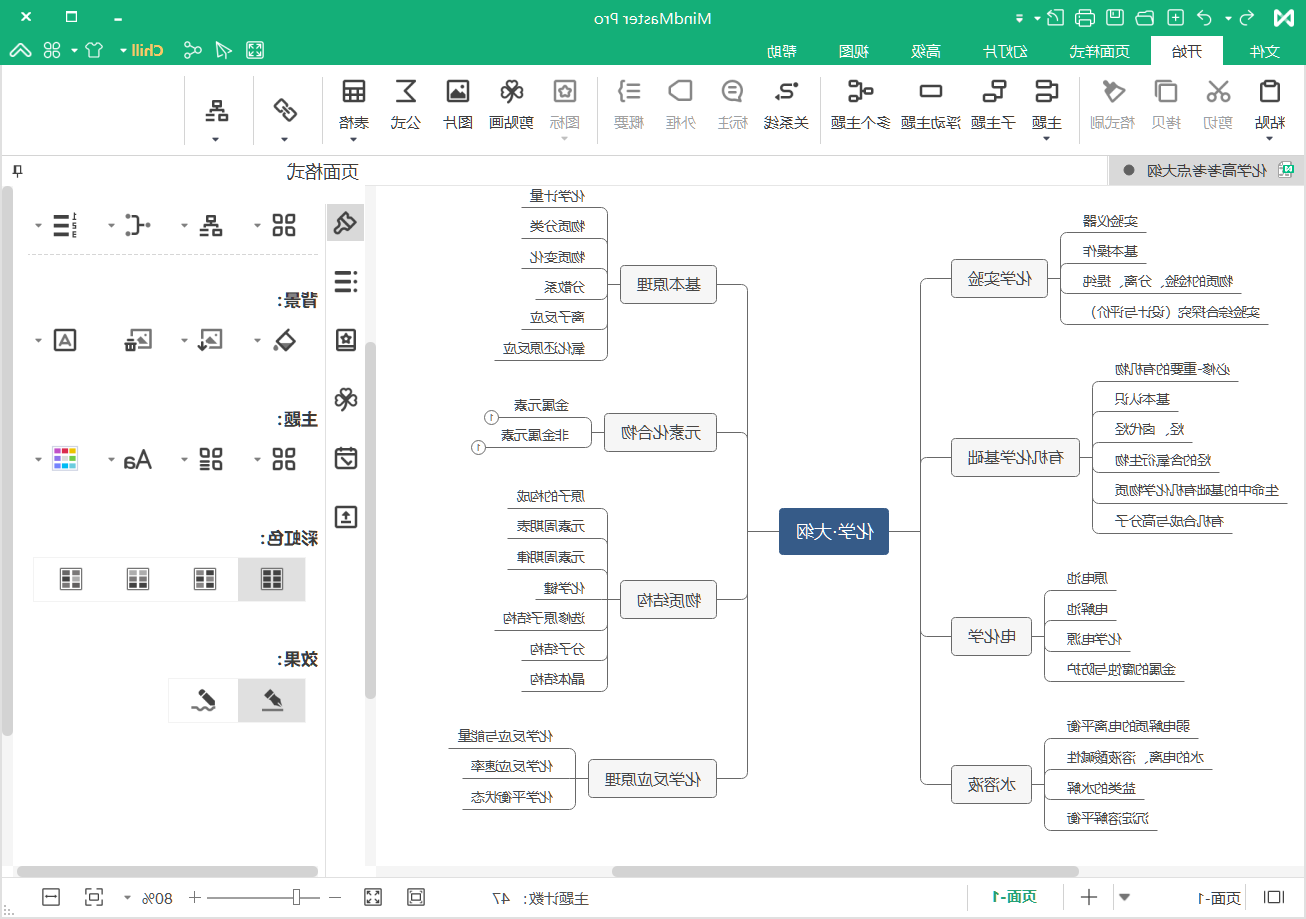Switch to the 帮助 tab
The width and height of the screenshot is (1306, 919).
point(782,51)
